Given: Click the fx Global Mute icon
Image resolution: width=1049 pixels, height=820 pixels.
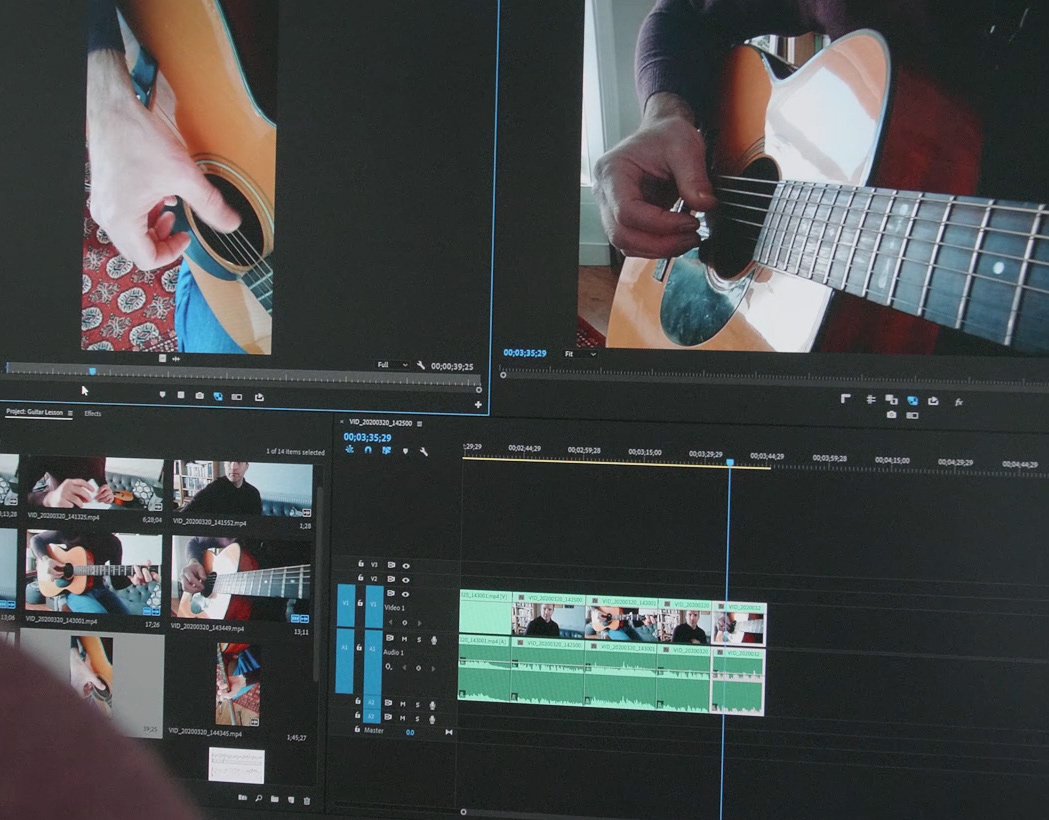Looking at the screenshot, I should click(x=959, y=402).
